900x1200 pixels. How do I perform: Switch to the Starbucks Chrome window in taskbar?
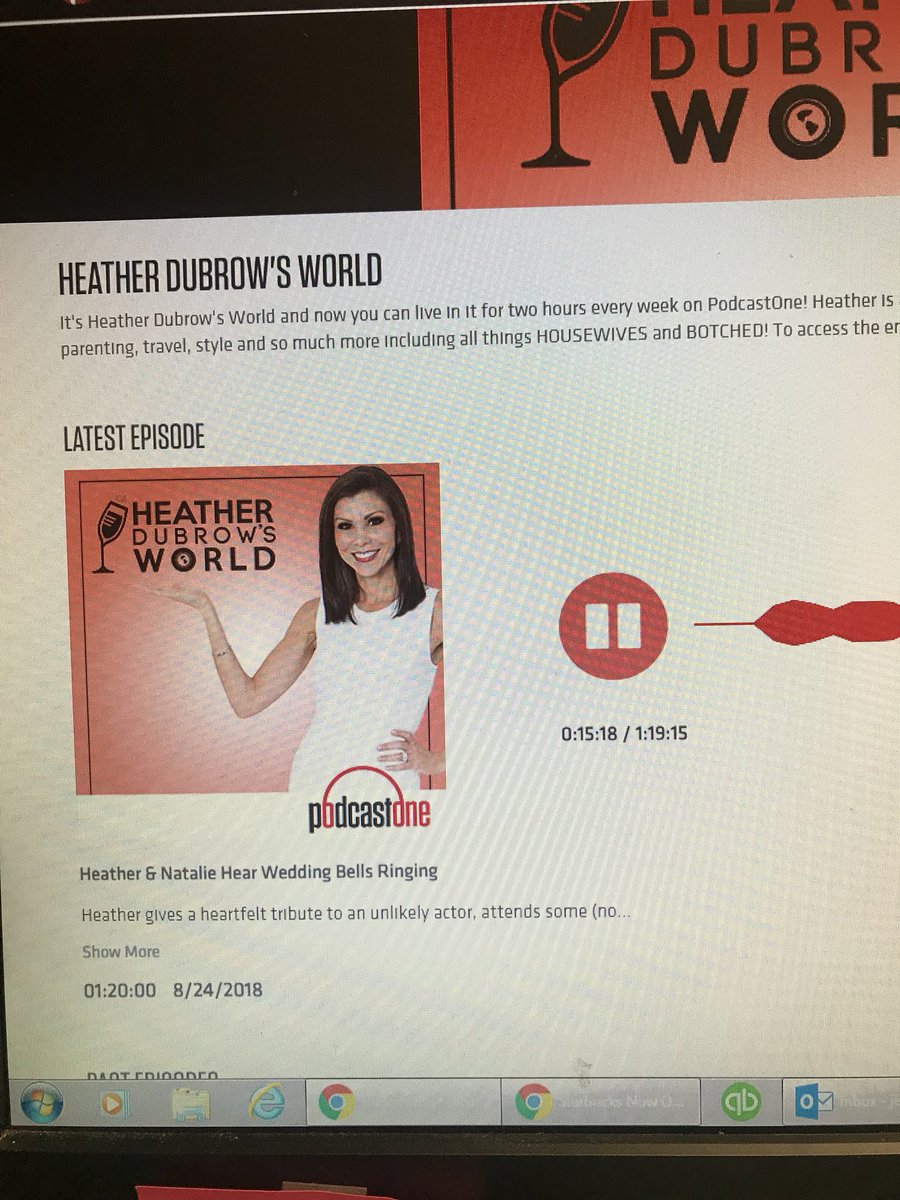pyautogui.click(x=600, y=1101)
